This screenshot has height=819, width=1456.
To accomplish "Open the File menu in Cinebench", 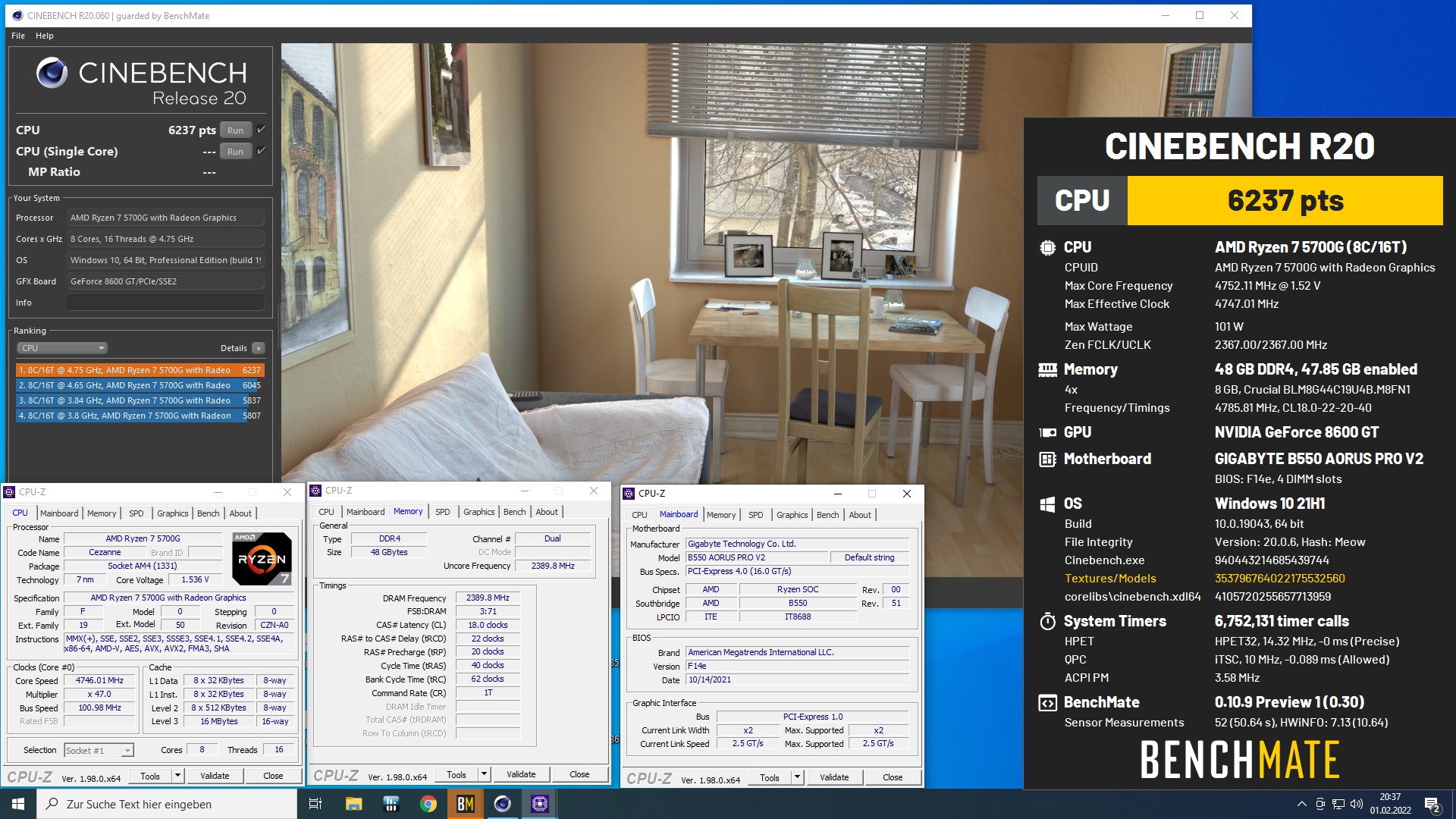I will click(18, 36).
